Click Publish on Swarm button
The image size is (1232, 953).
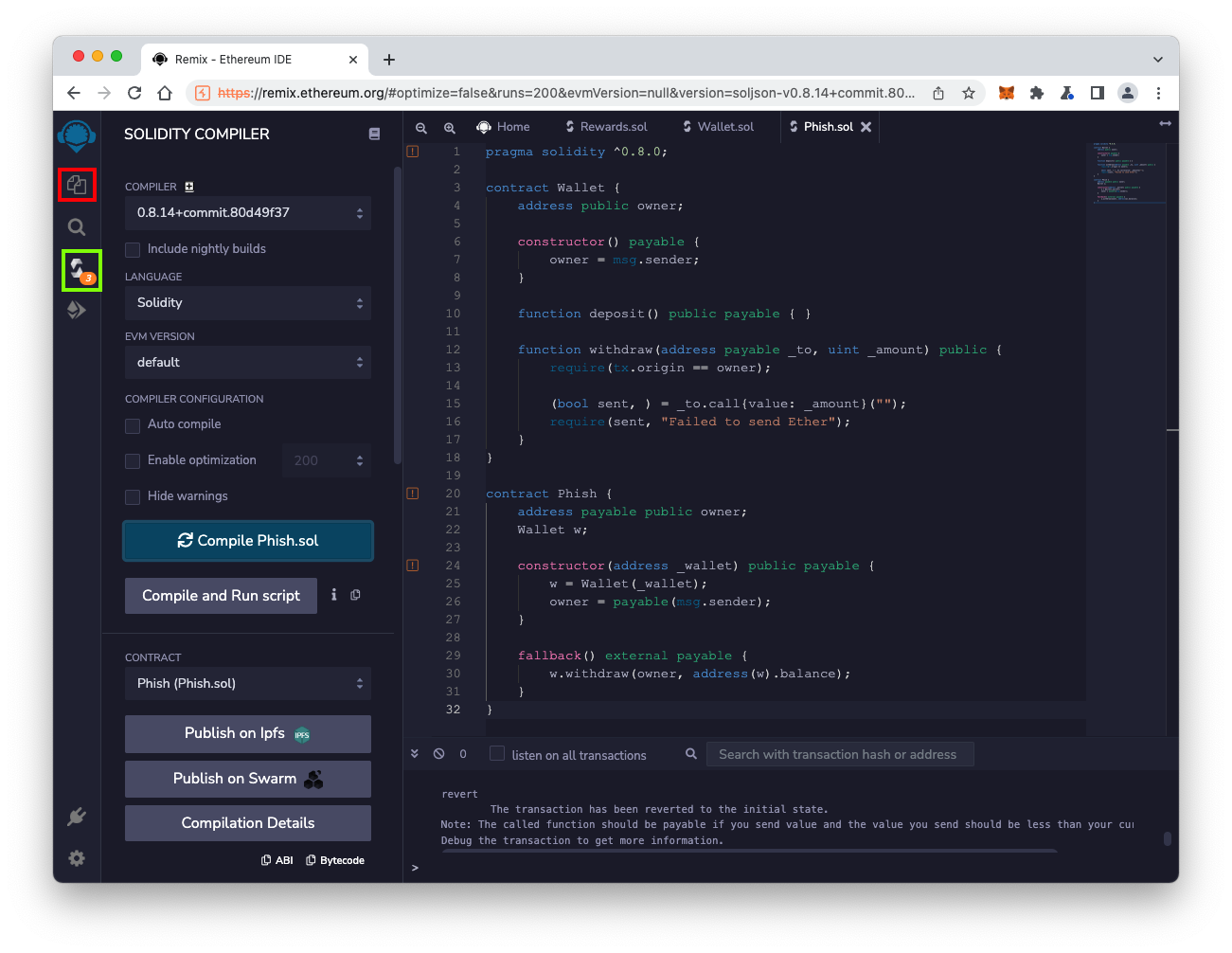248,780
